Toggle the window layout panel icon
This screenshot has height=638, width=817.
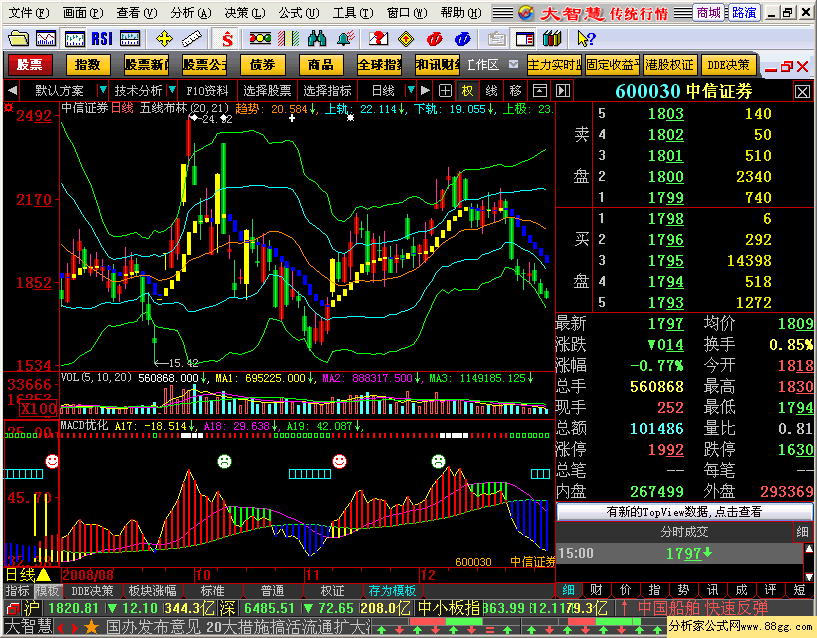pos(525,39)
